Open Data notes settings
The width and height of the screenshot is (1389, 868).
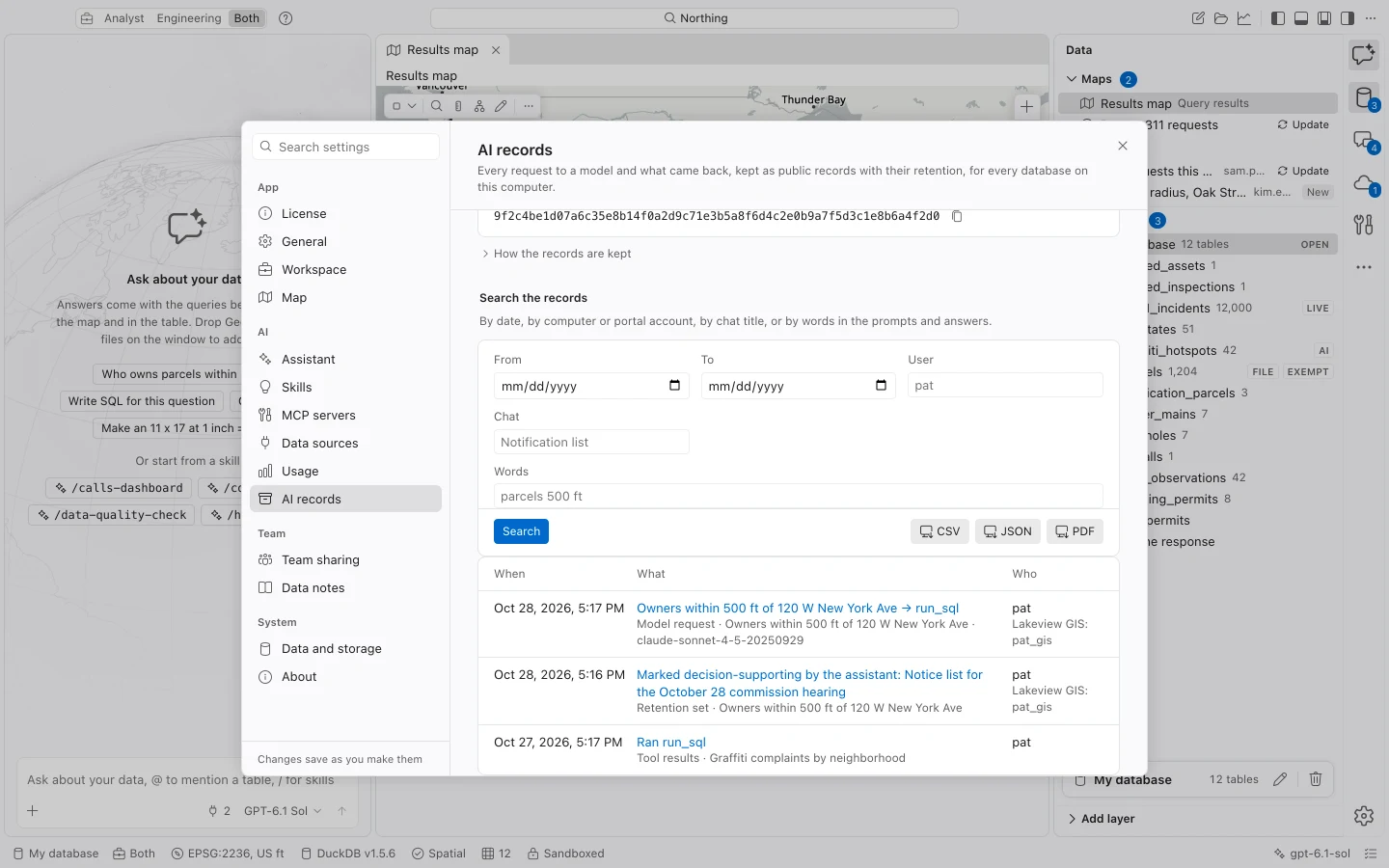[345, 588]
